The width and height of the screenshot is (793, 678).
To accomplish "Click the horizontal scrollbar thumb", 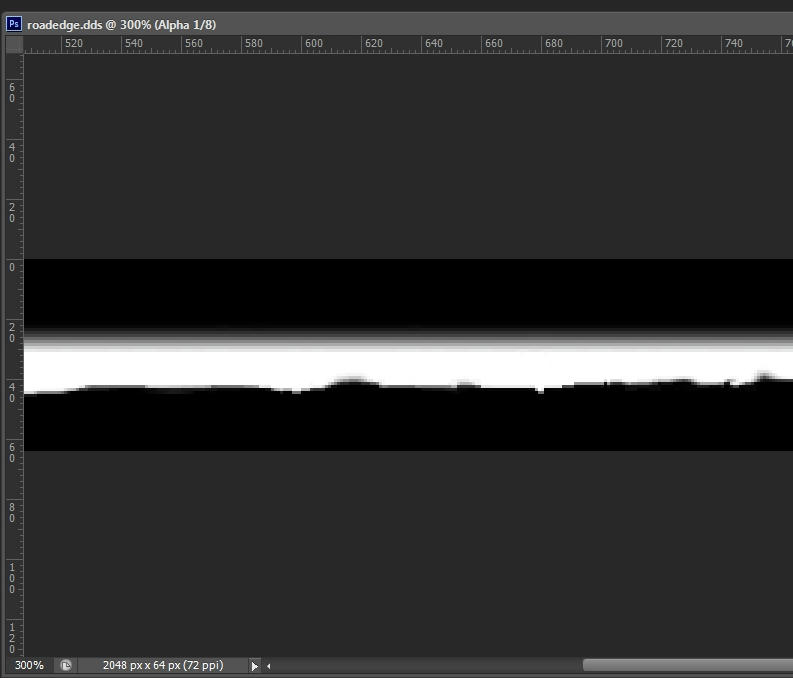I will (688, 665).
